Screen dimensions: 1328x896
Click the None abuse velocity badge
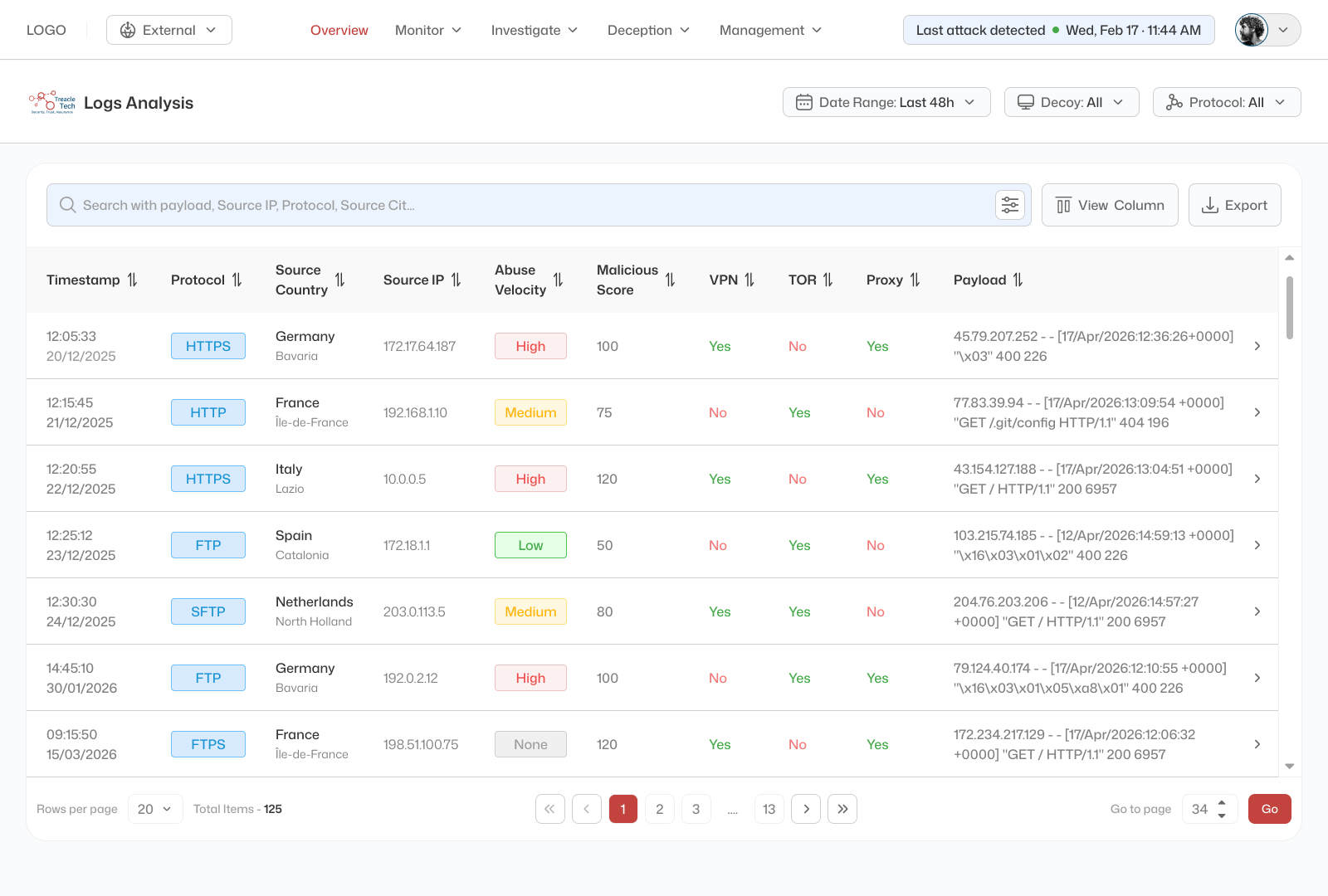tap(530, 744)
